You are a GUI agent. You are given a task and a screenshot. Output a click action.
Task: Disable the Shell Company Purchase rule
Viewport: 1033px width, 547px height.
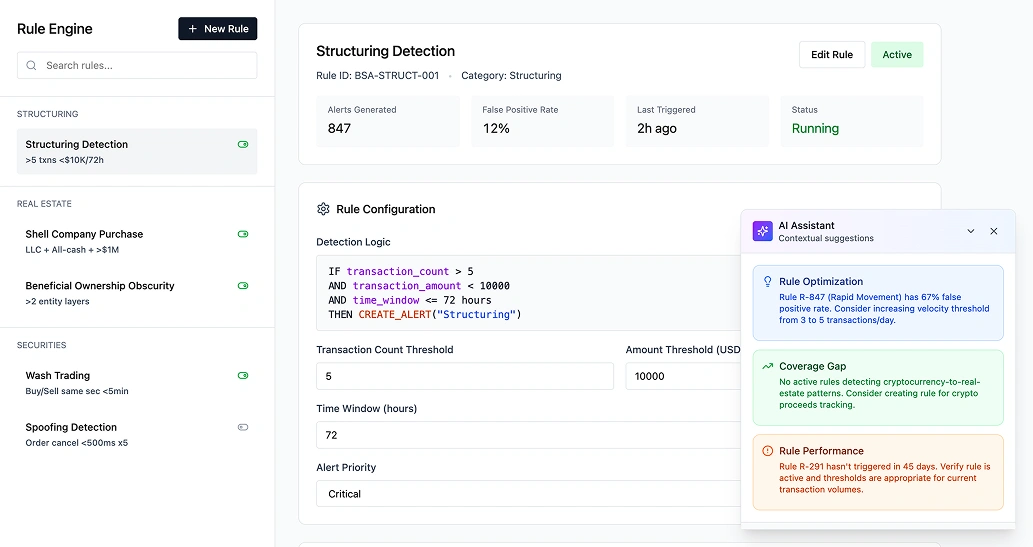242,234
